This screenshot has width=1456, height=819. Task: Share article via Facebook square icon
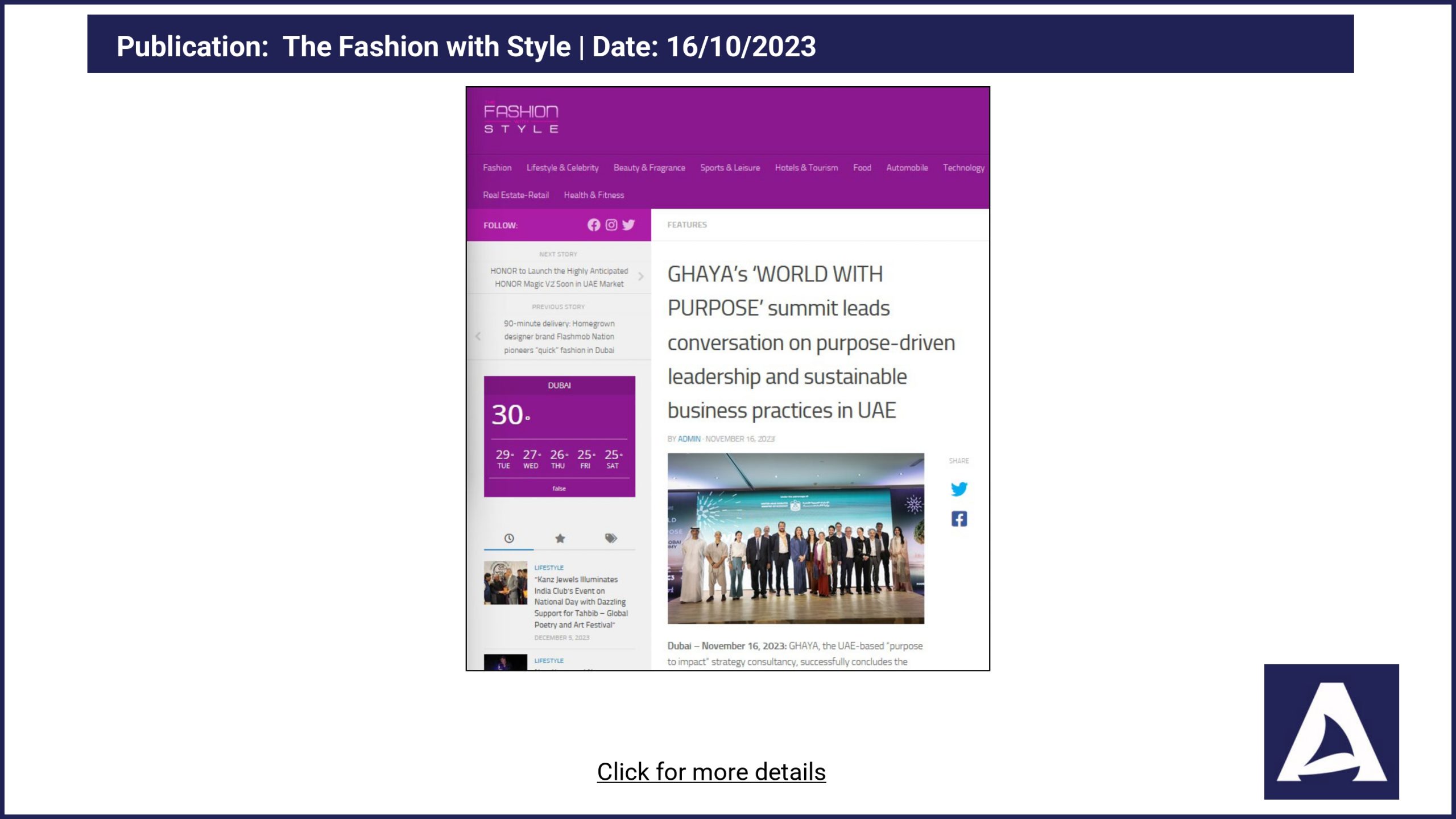[x=959, y=519]
